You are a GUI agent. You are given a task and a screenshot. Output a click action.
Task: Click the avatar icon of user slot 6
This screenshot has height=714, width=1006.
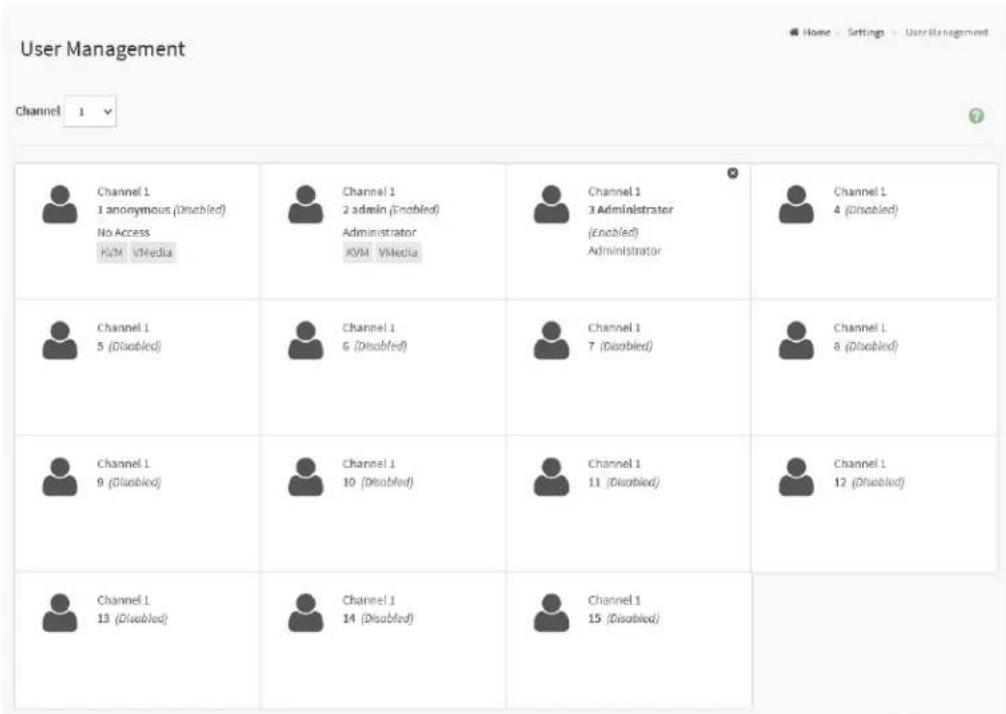[305, 340]
